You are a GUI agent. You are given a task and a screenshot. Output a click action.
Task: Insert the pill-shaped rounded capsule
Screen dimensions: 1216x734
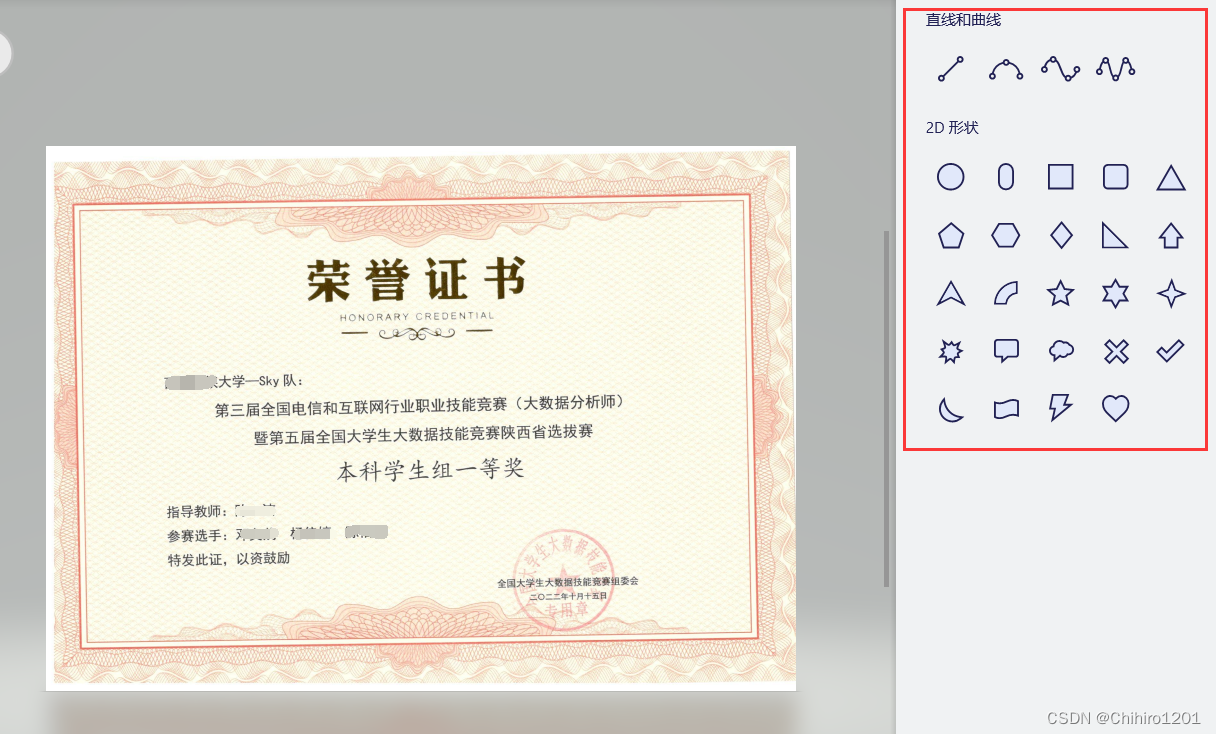(1006, 178)
